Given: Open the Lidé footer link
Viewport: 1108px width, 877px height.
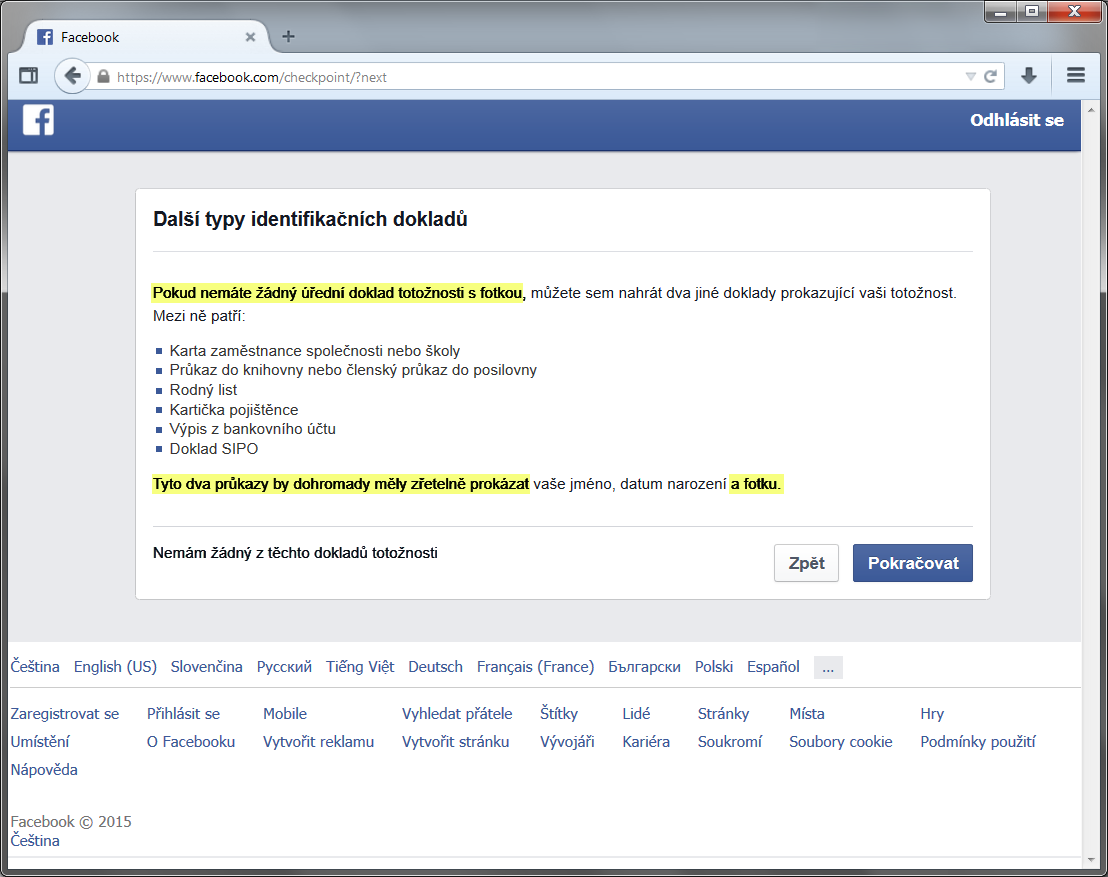Looking at the screenshot, I should pyautogui.click(x=636, y=714).
